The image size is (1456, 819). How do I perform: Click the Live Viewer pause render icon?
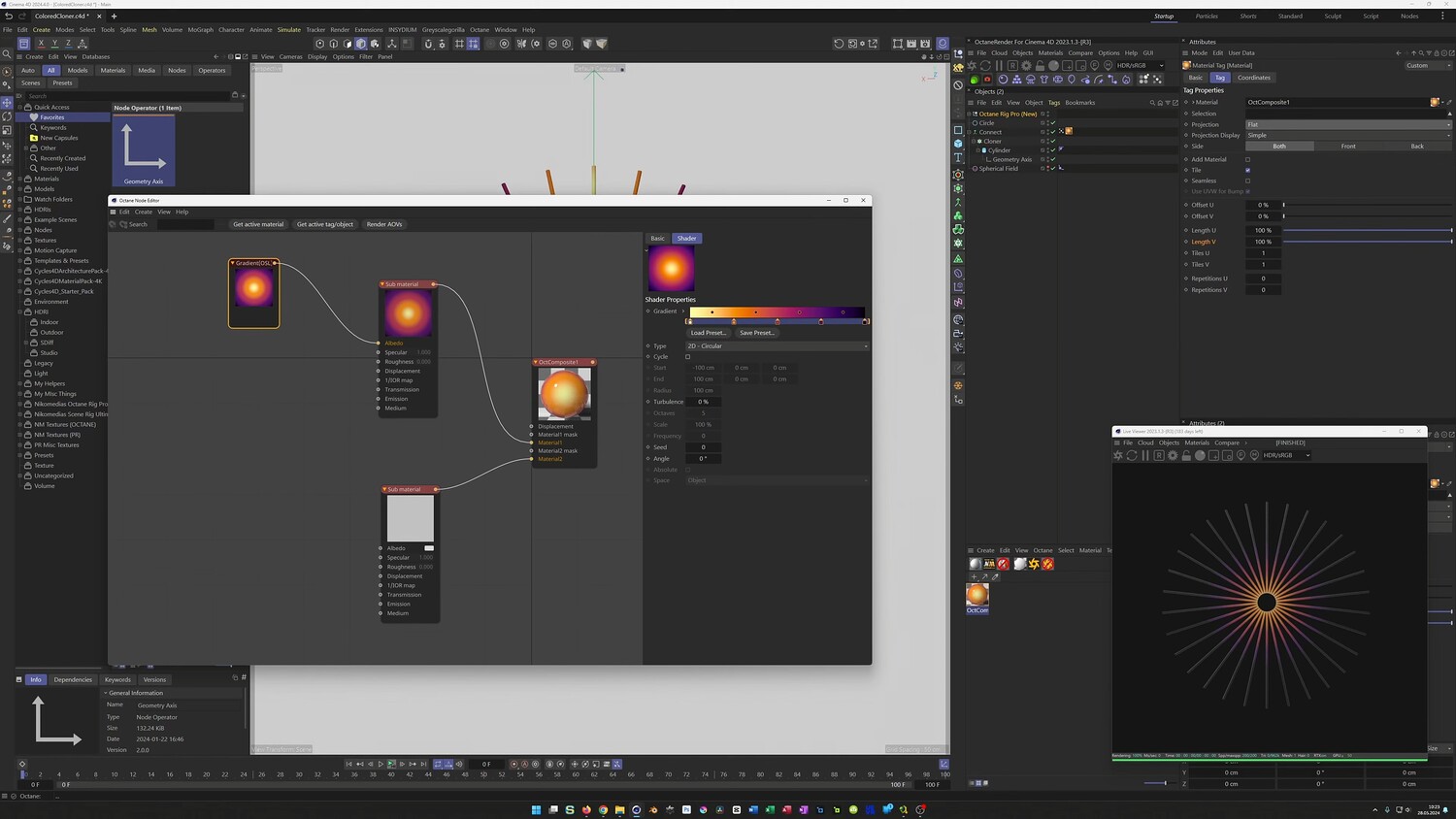point(1145,455)
